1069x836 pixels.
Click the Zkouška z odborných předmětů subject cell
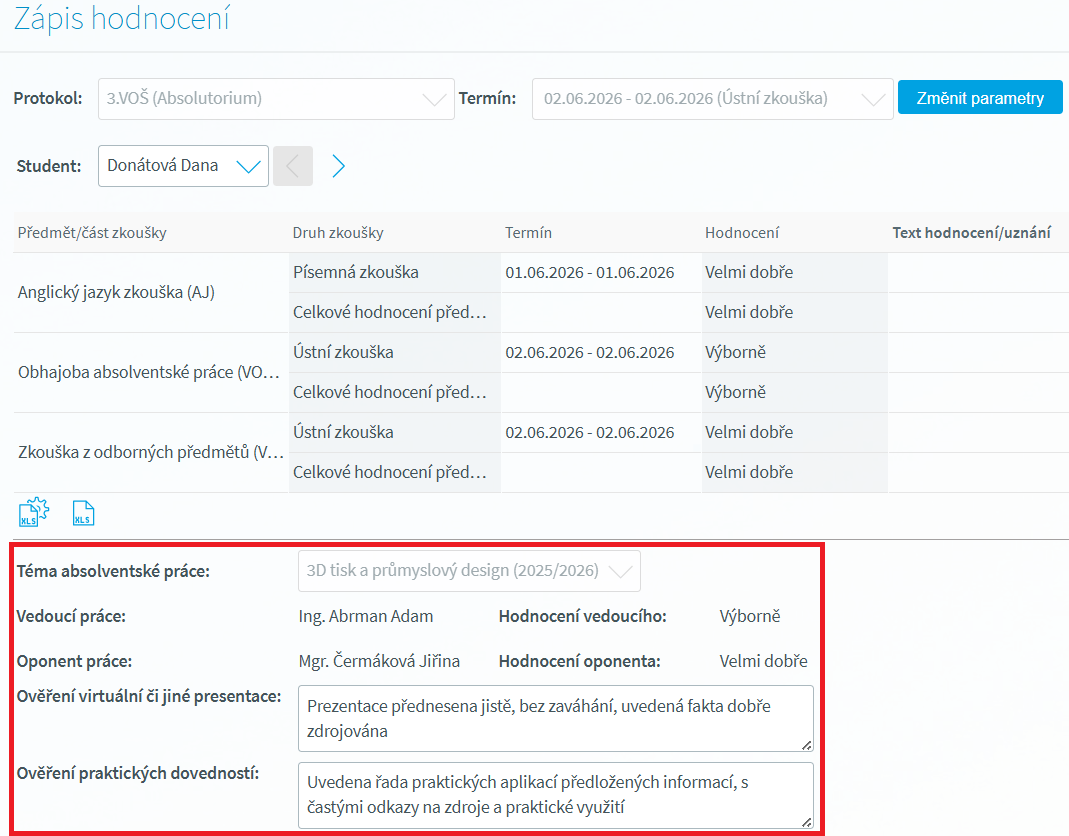(x=150, y=453)
